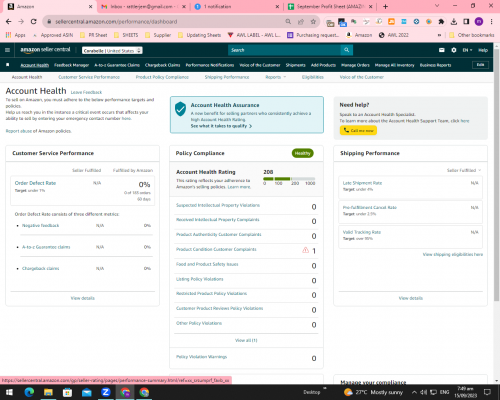Viewport: 500px width, 400px height.
Task: Expand the Reports dropdown in sub navigation
Action: click(x=276, y=77)
